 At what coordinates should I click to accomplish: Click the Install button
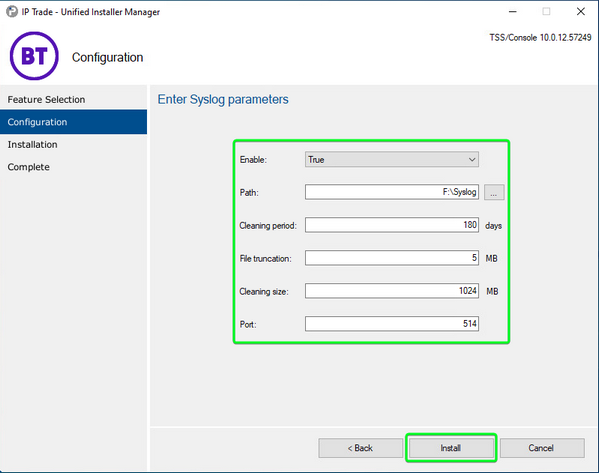(451, 448)
